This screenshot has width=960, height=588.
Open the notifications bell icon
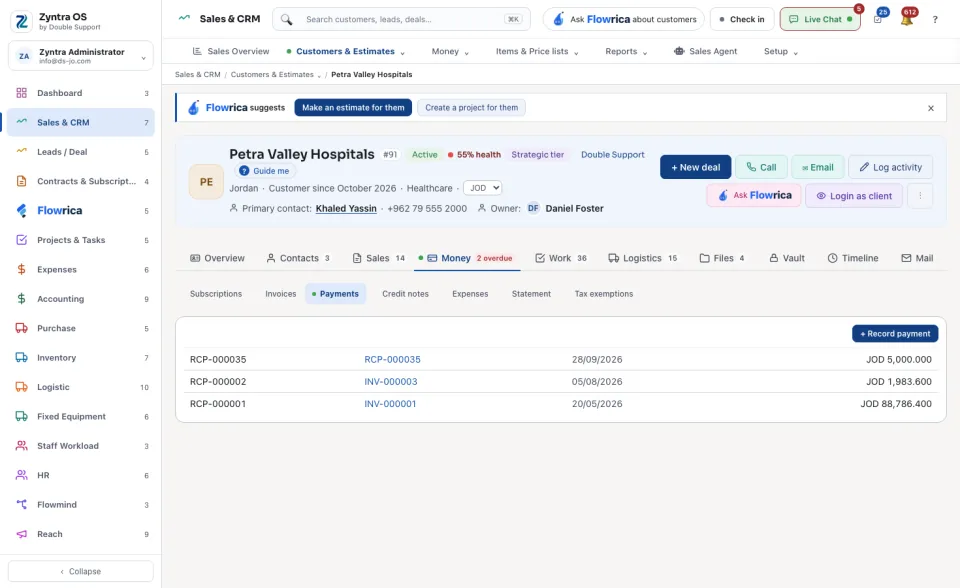pos(907,20)
